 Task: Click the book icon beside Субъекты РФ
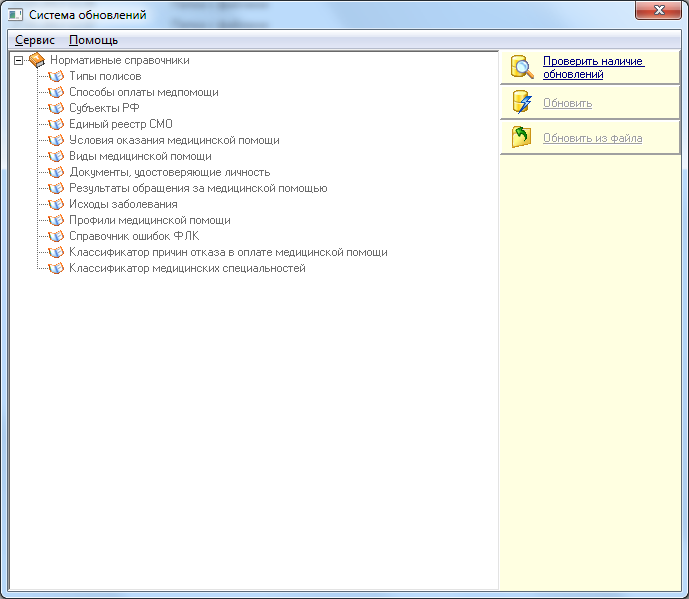(x=56, y=108)
